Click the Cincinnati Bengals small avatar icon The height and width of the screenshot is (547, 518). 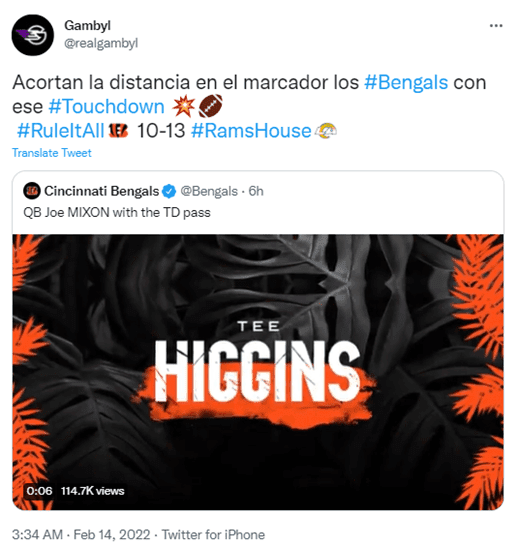(31, 191)
